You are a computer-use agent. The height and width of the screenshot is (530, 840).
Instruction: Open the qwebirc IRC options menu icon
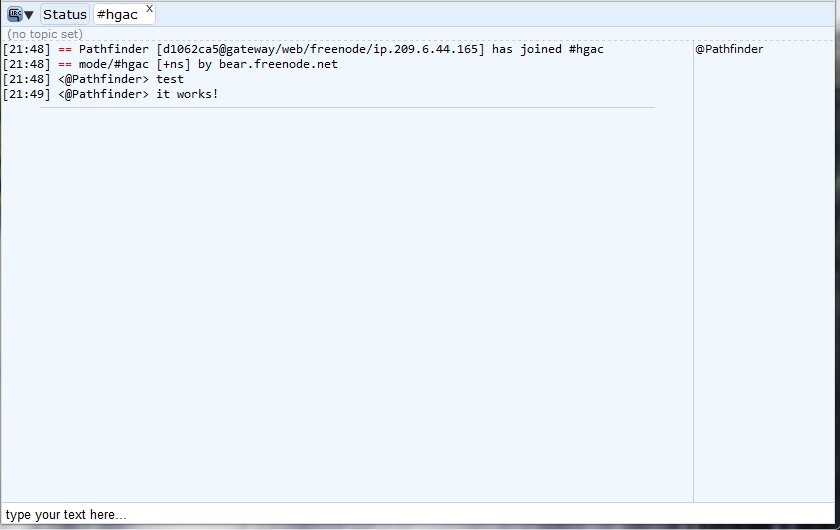click(14, 14)
